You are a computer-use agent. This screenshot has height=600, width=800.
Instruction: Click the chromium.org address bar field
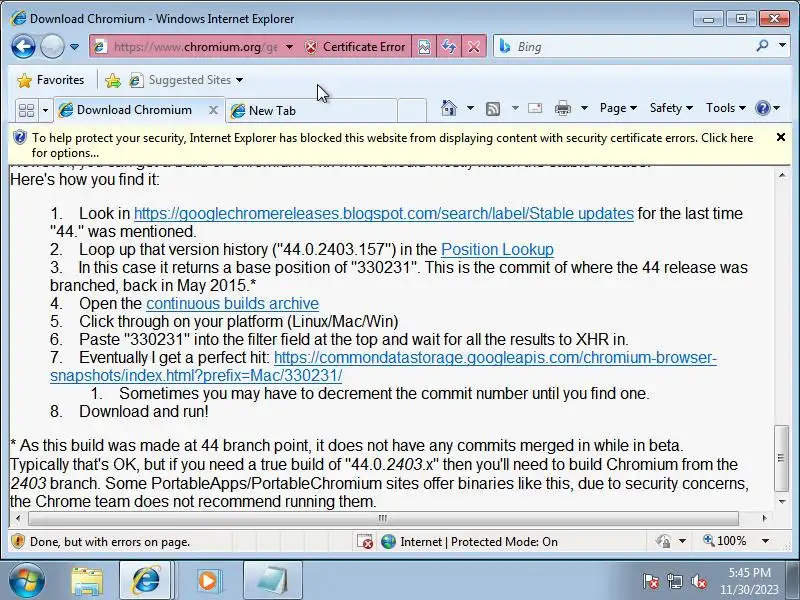[x=194, y=47]
